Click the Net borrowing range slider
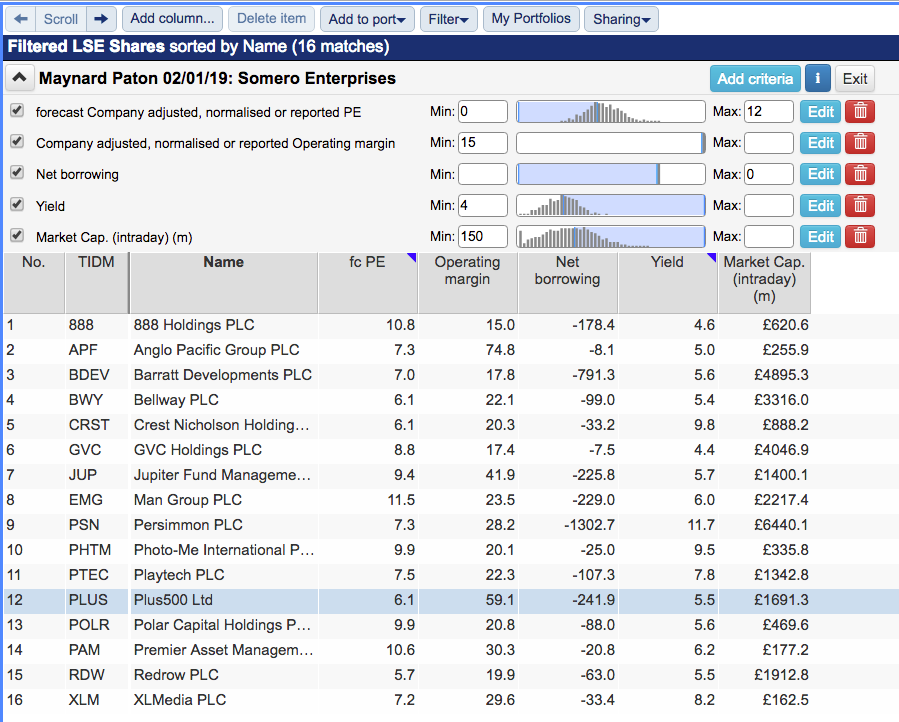The image size is (899, 722). [611, 174]
